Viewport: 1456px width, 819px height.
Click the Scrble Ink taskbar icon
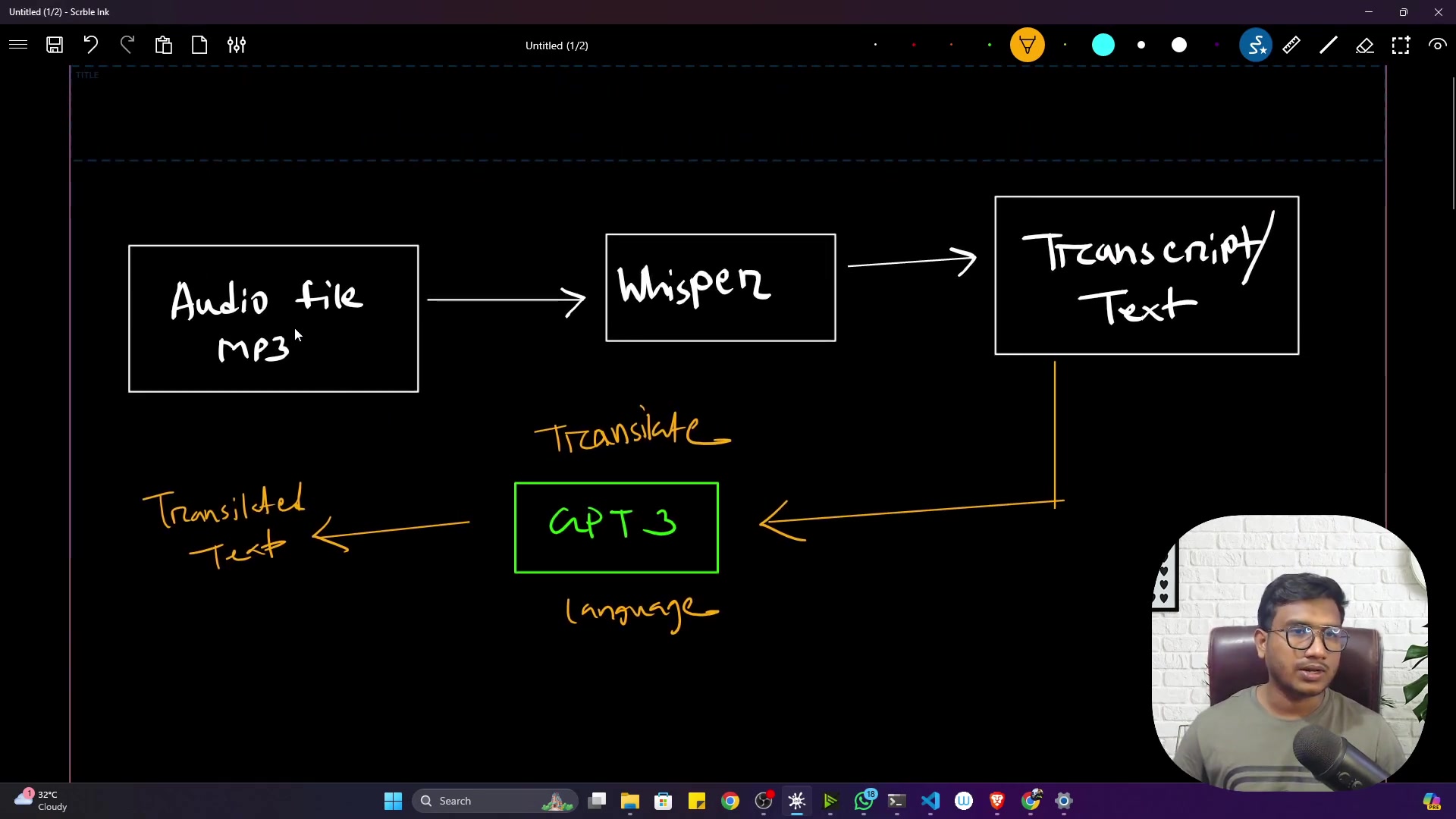click(x=797, y=801)
